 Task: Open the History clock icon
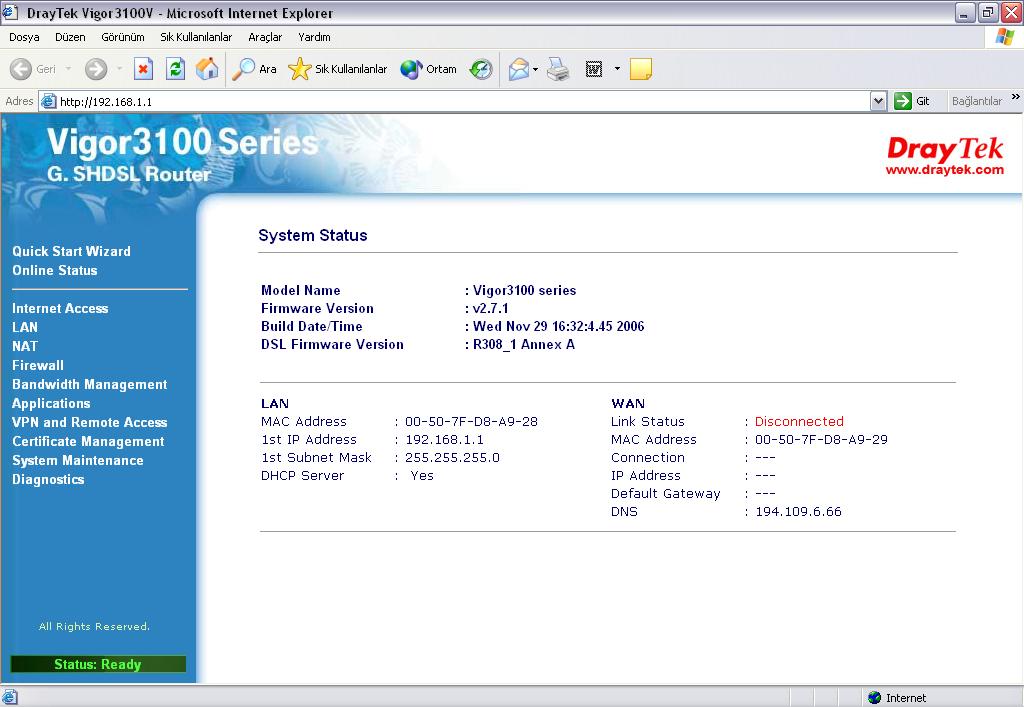tap(481, 69)
